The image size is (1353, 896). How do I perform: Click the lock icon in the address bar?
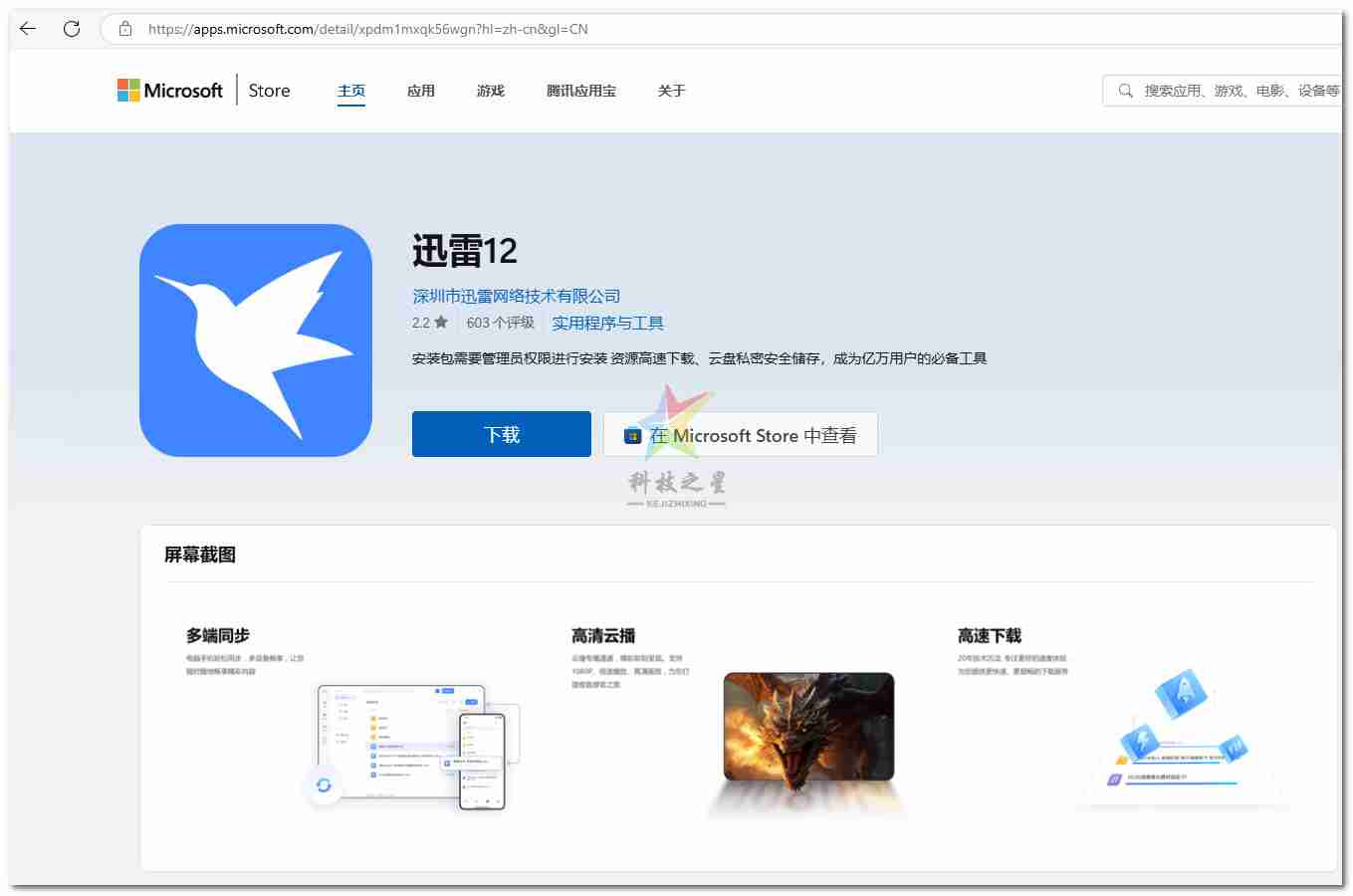click(x=124, y=29)
